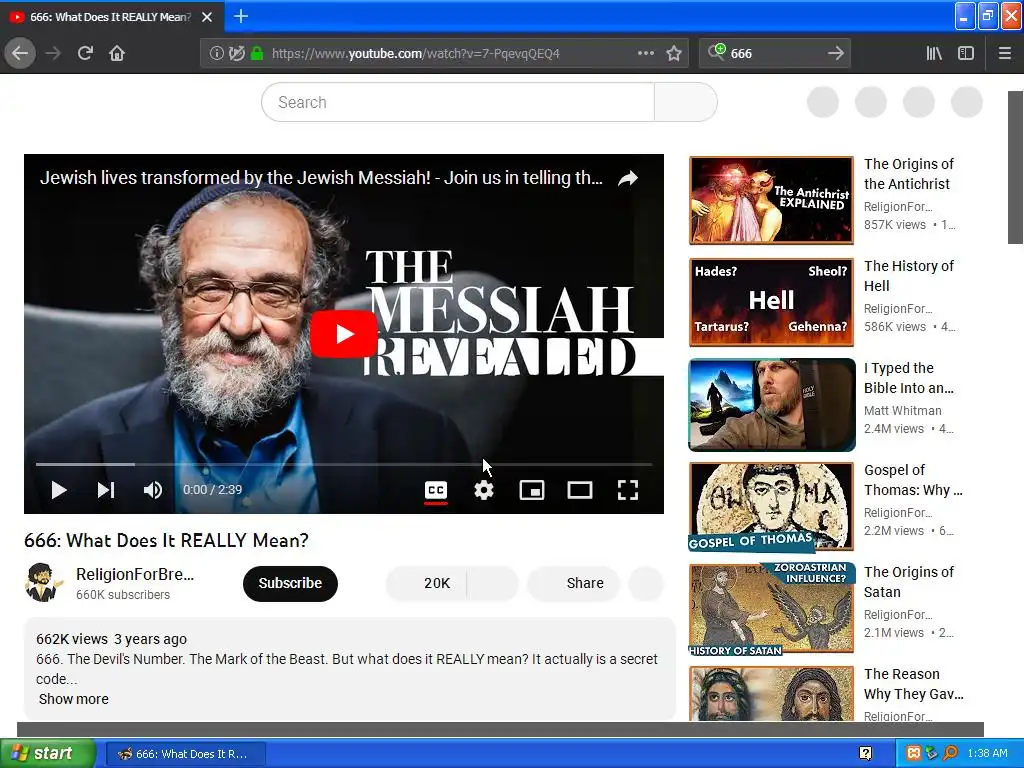Screen dimensions: 1024x768
Task: Toggle closed captions CC button
Action: (436, 490)
